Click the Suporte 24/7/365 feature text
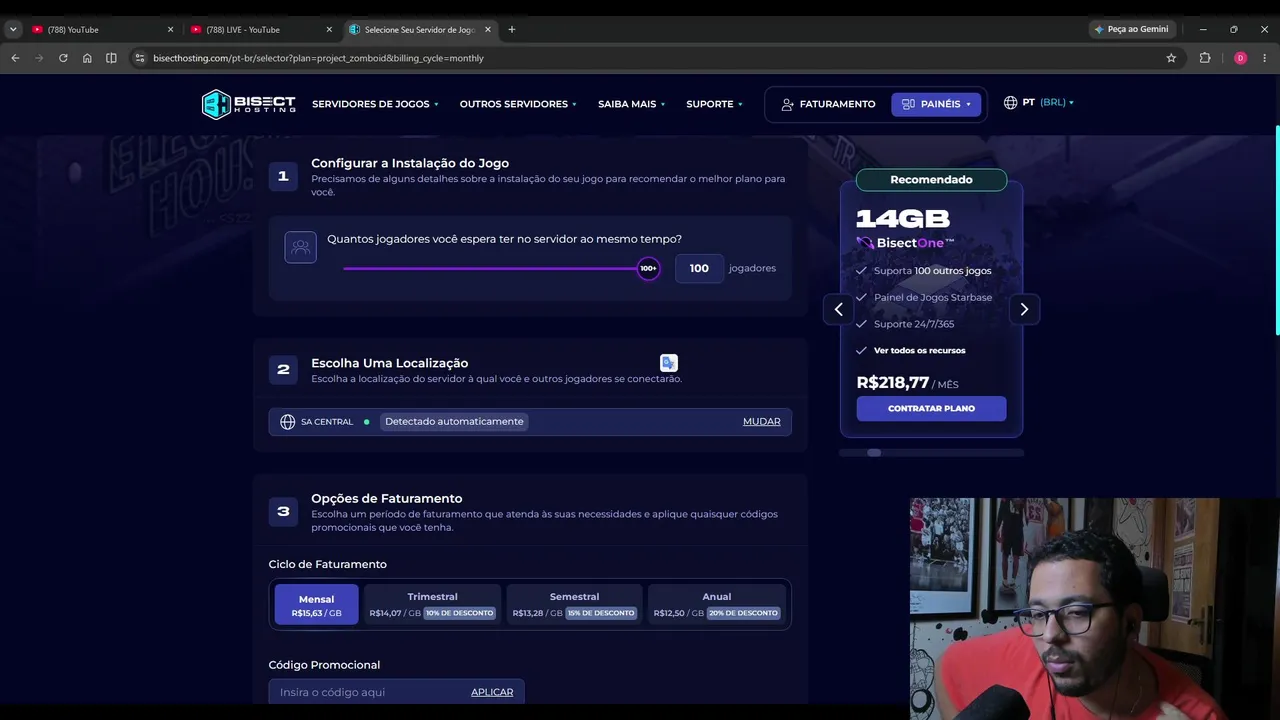This screenshot has width=1280, height=720. click(914, 324)
